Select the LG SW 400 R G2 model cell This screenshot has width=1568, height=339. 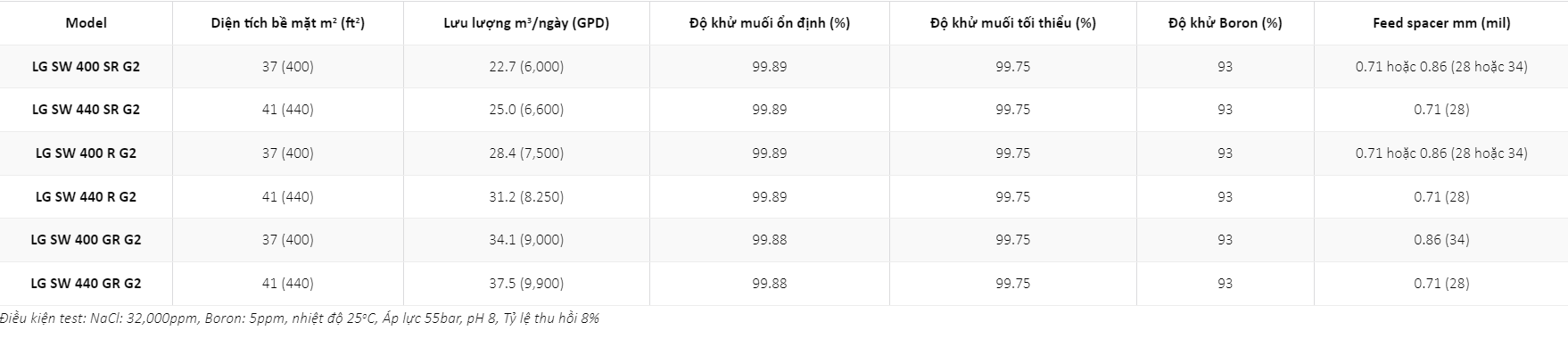coord(86,153)
